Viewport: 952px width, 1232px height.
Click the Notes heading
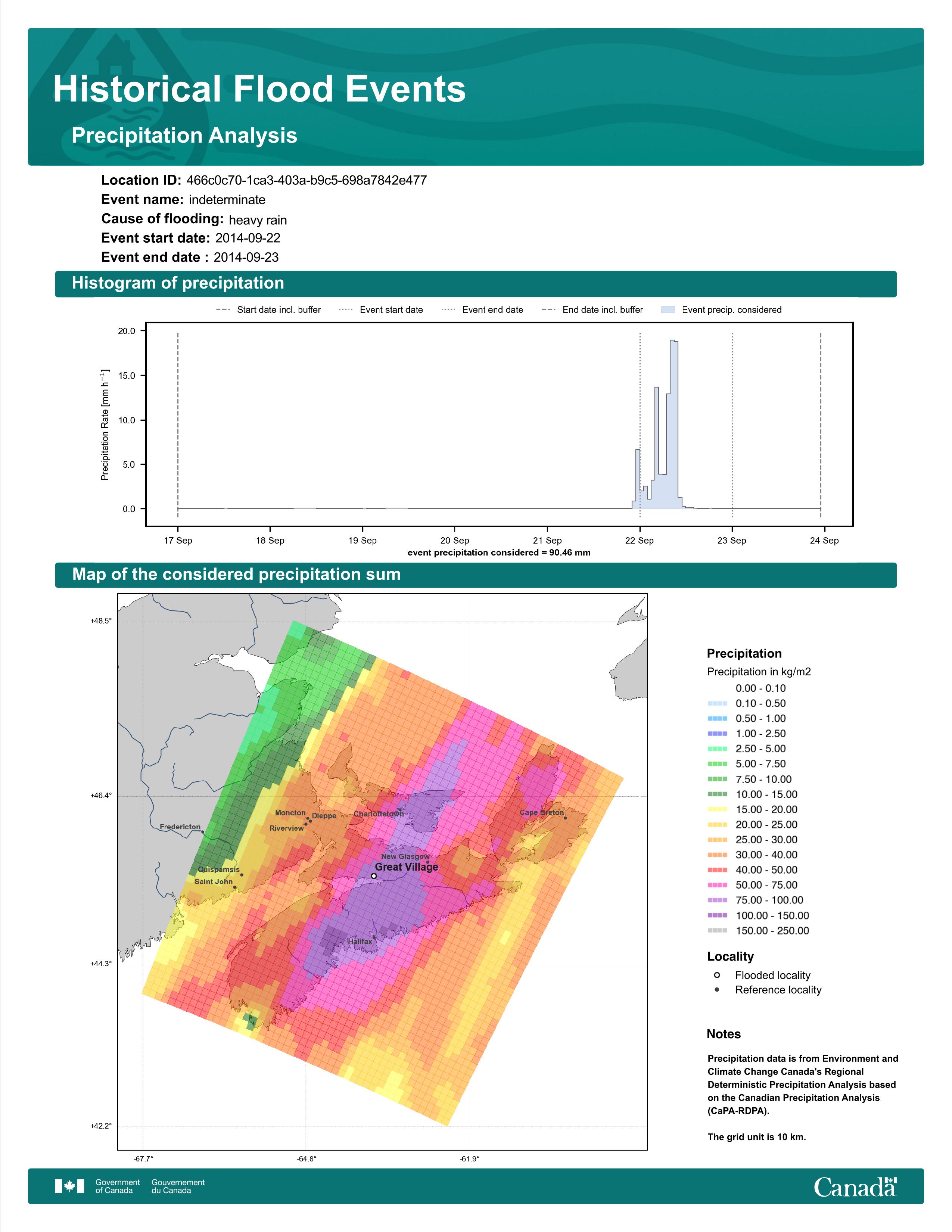tap(724, 1034)
